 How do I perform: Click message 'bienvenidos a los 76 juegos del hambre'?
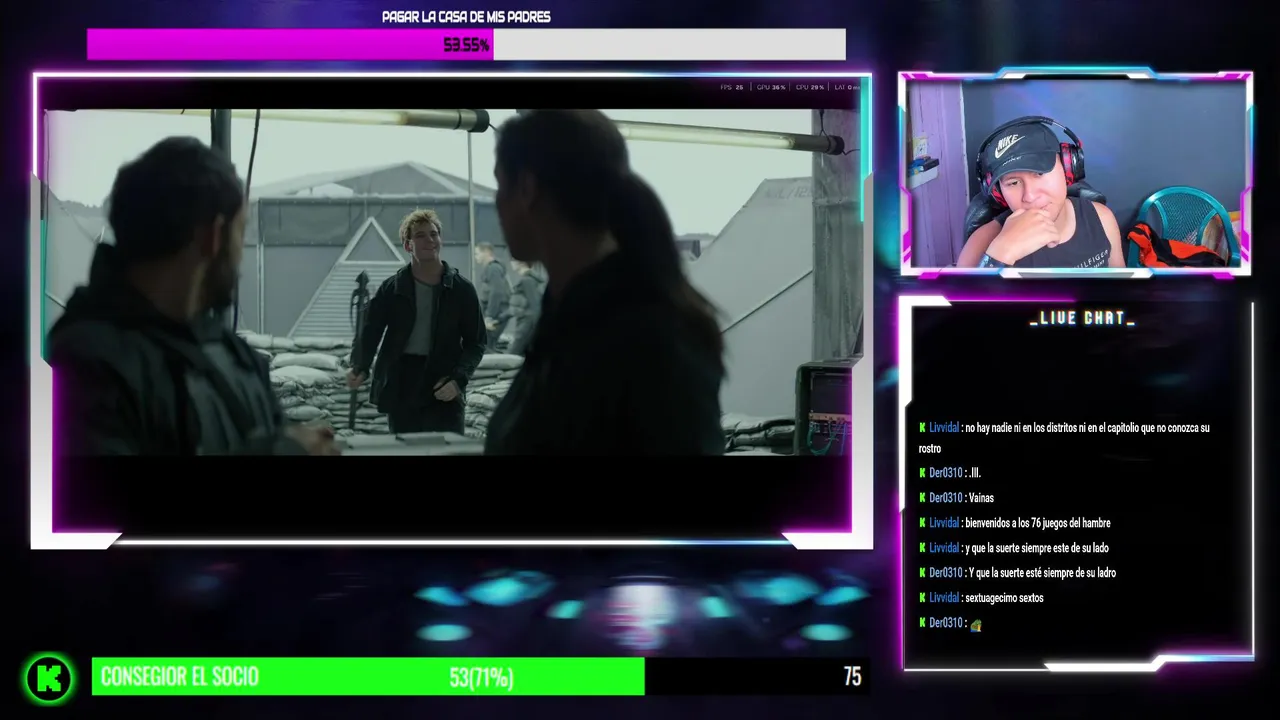point(1038,523)
